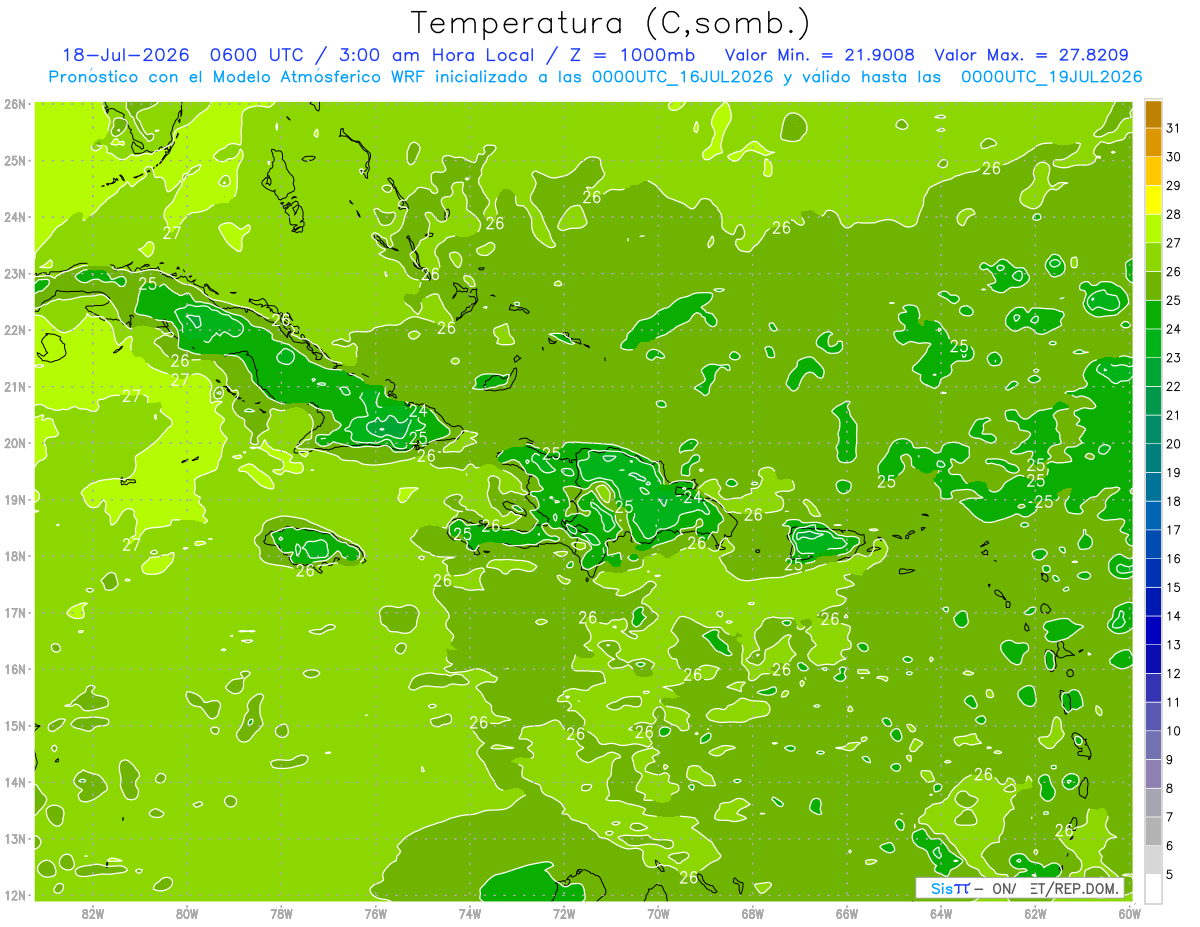1200x927 pixels.
Task: Click the 68W longitude axis label
Action: pyautogui.click(x=753, y=913)
